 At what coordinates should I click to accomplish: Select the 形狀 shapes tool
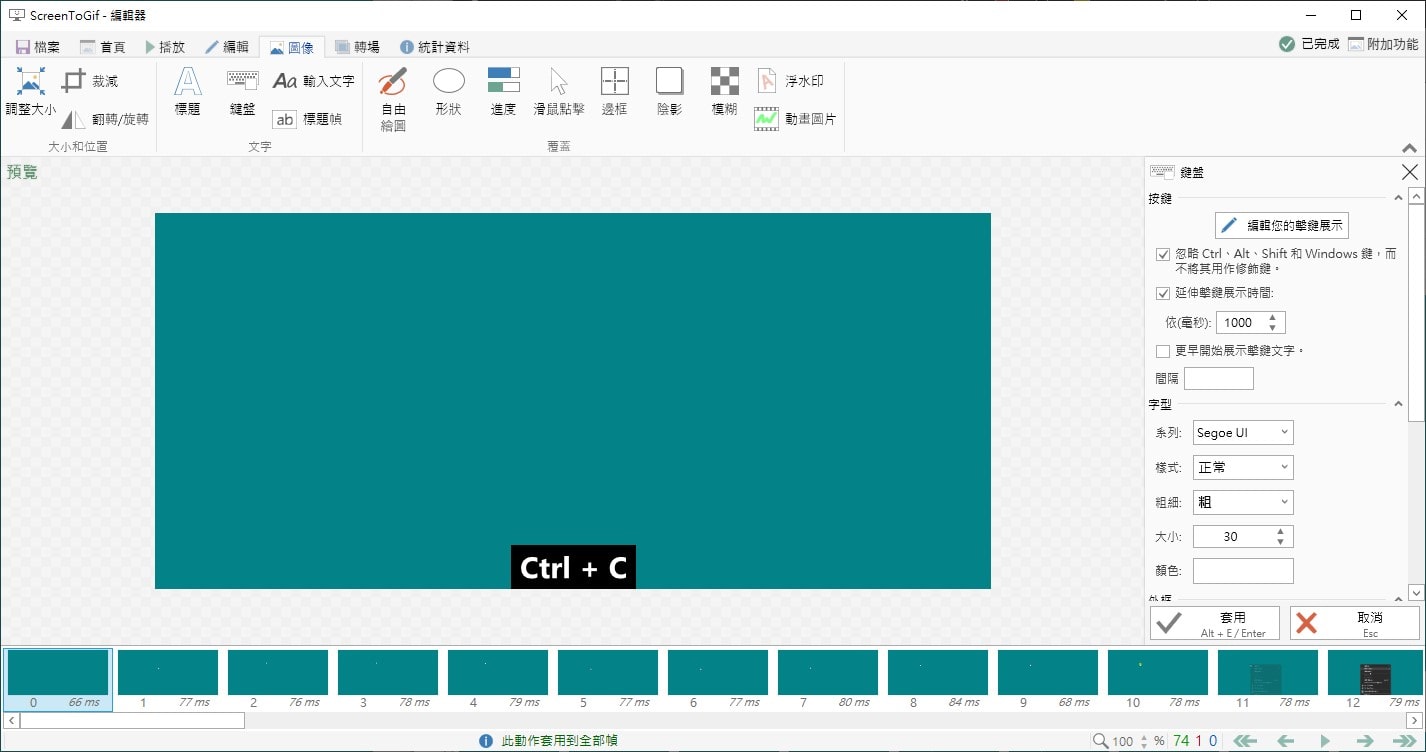(448, 90)
